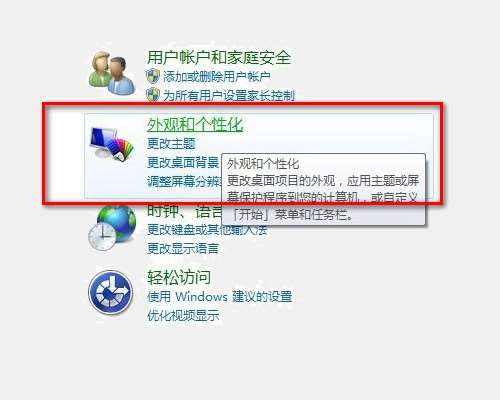Click 使用 Windows 建议的设置 link
500x400 pixels.
pos(220,296)
